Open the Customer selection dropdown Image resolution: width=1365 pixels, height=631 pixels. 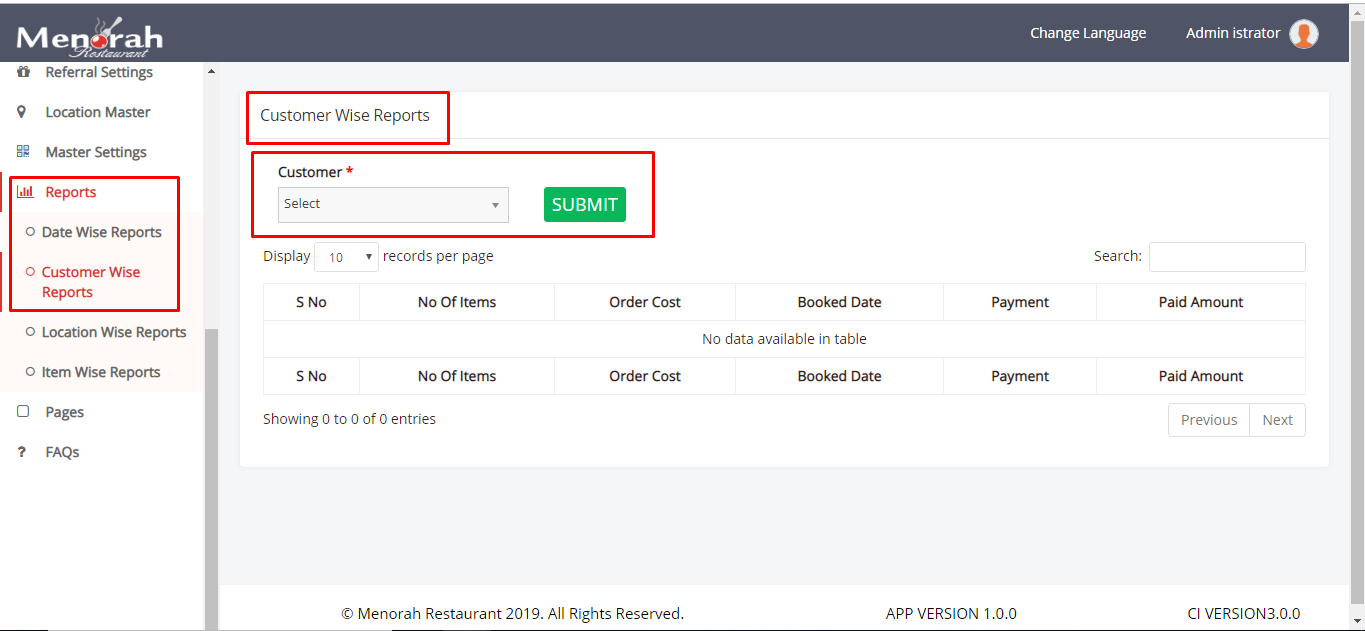click(393, 204)
